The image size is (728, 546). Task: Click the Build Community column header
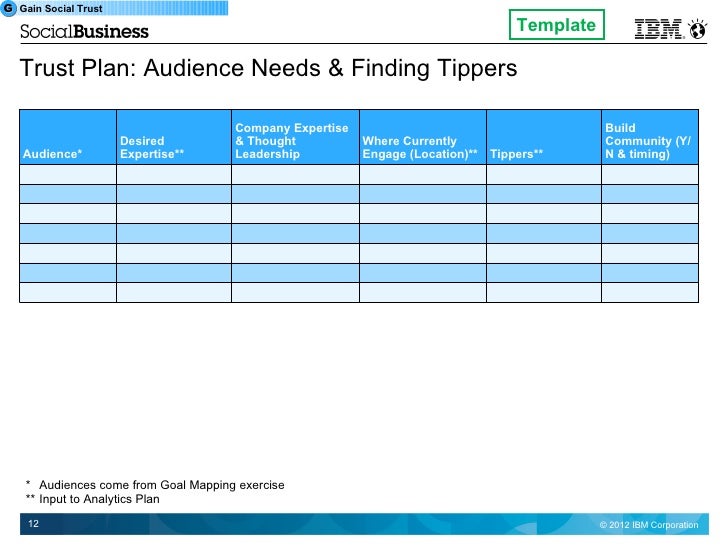(x=650, y=137)
